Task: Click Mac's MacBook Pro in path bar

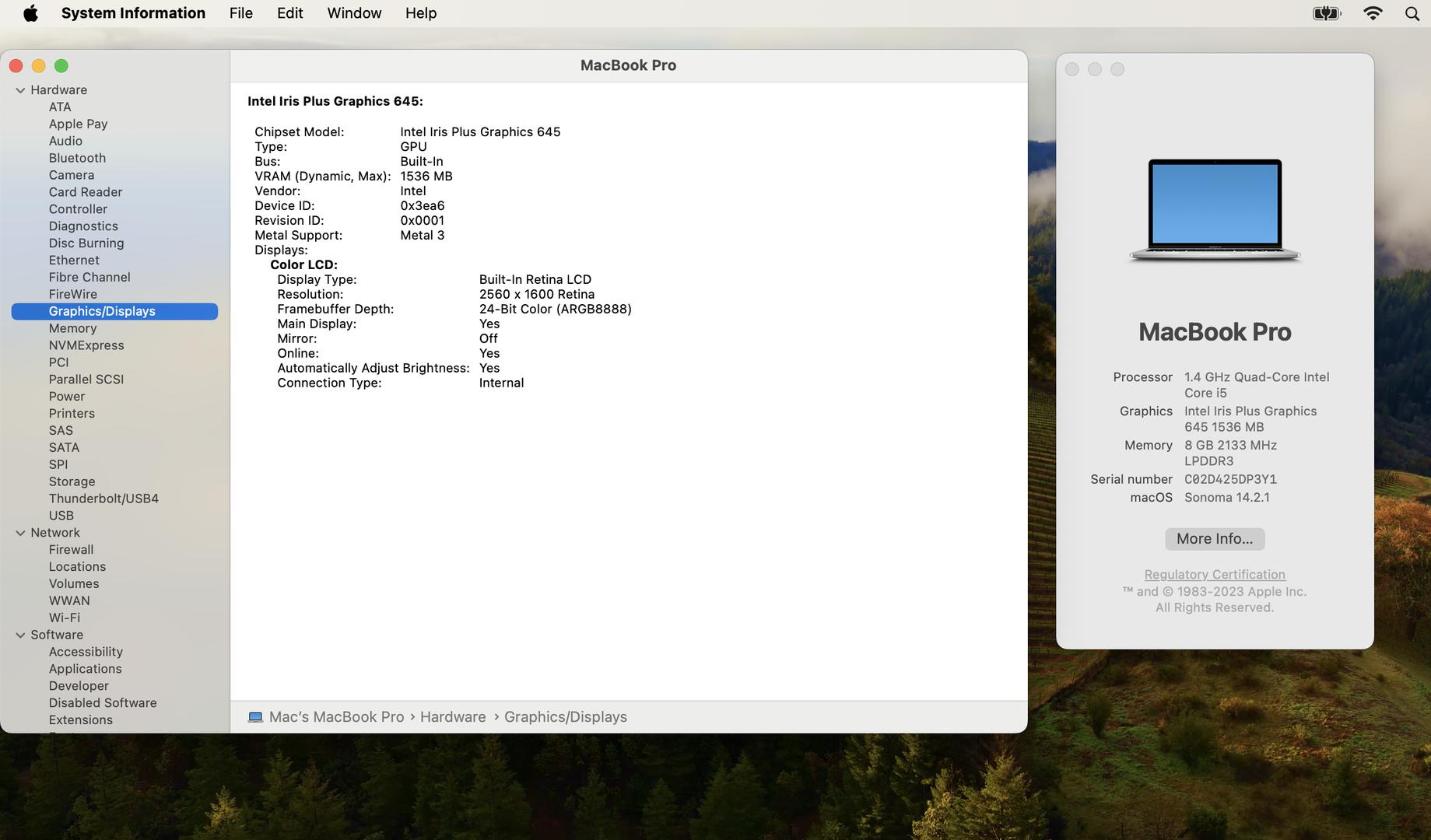Action: tap(336, 717)
